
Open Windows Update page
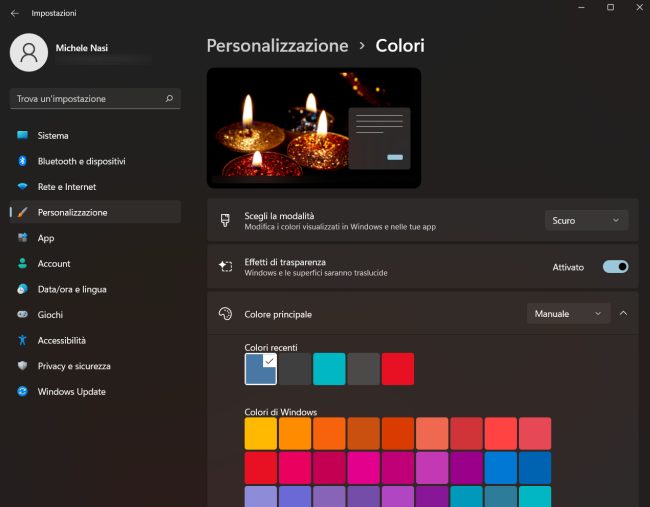tap(95, 392)
